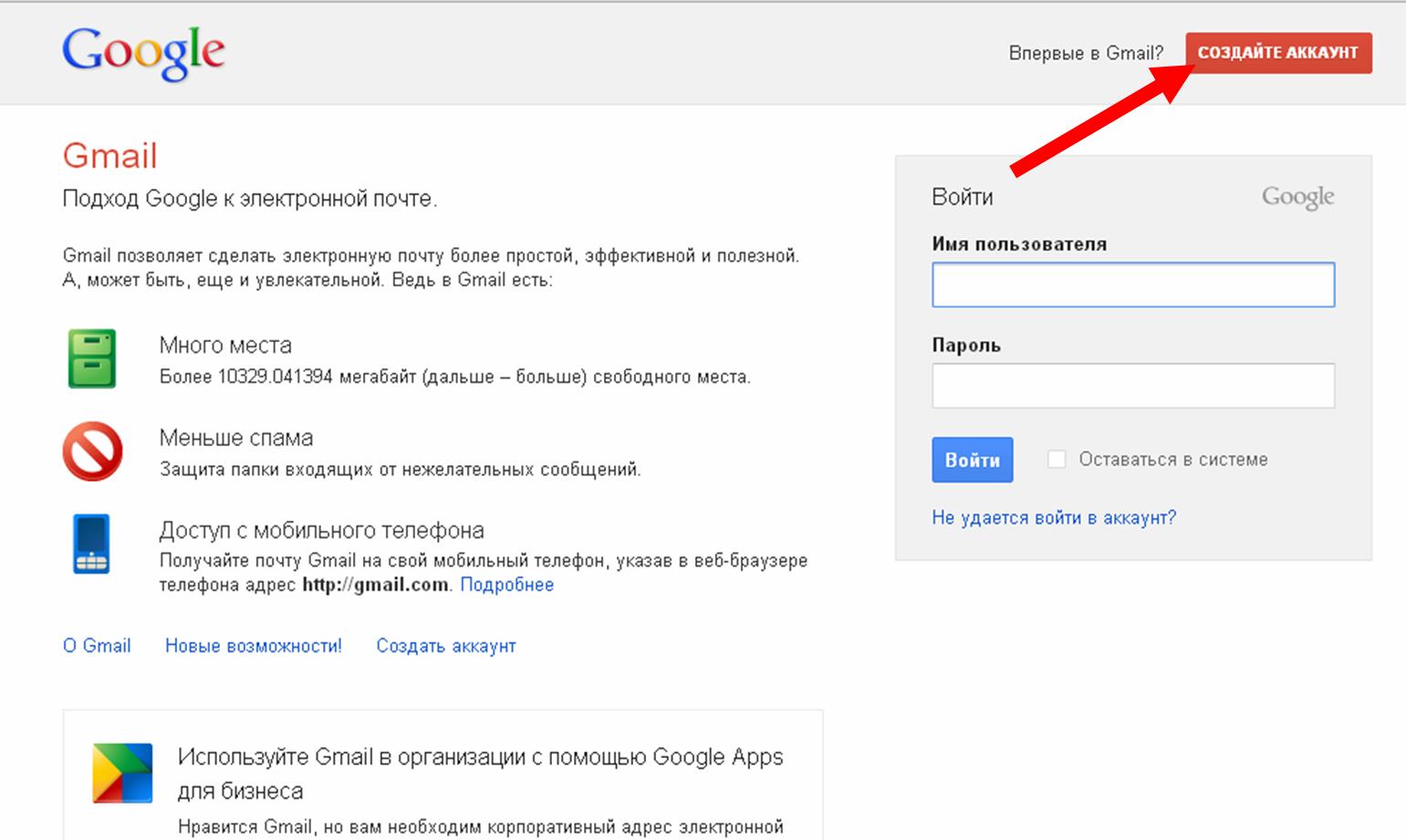Click the Google Apps colorful triangle icon

pos(122,773)
